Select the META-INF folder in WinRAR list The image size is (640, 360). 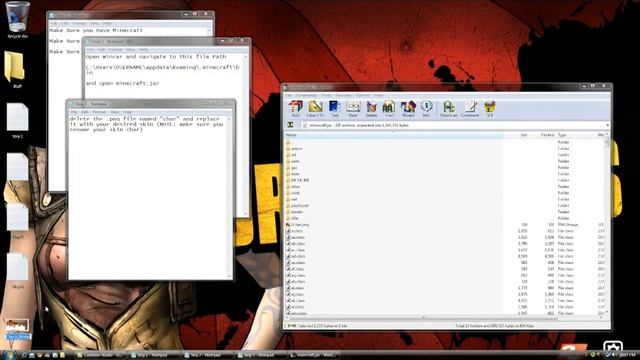click(x=444, y=180)
